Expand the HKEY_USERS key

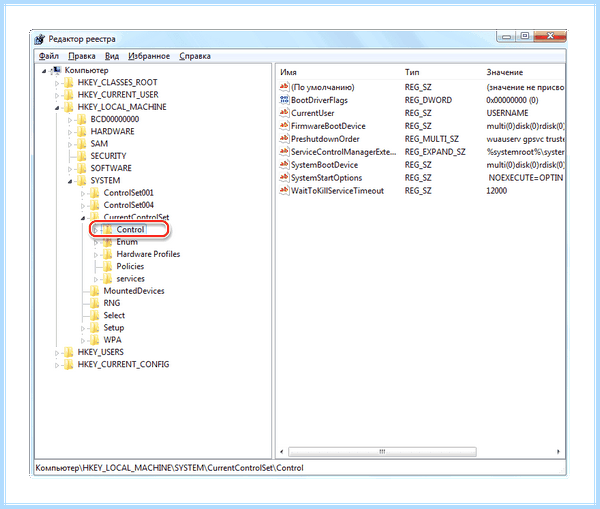pos(57,352)
